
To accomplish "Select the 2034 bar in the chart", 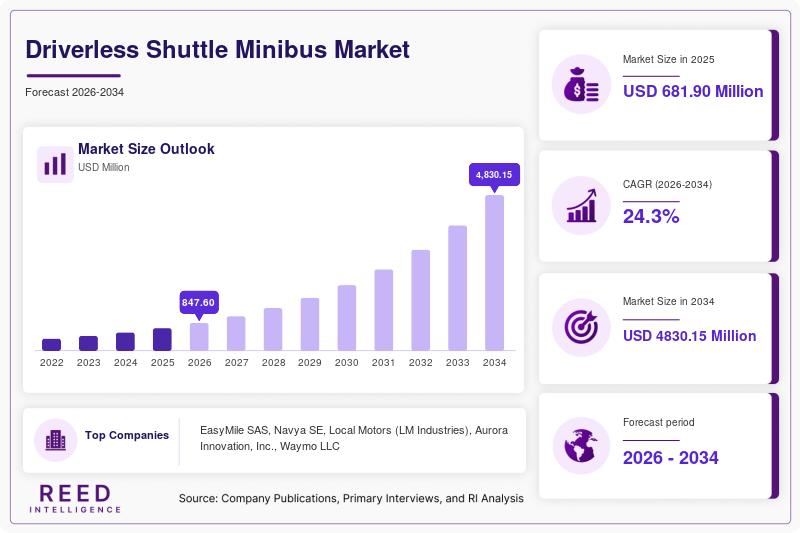I will (x=494, y=273).
